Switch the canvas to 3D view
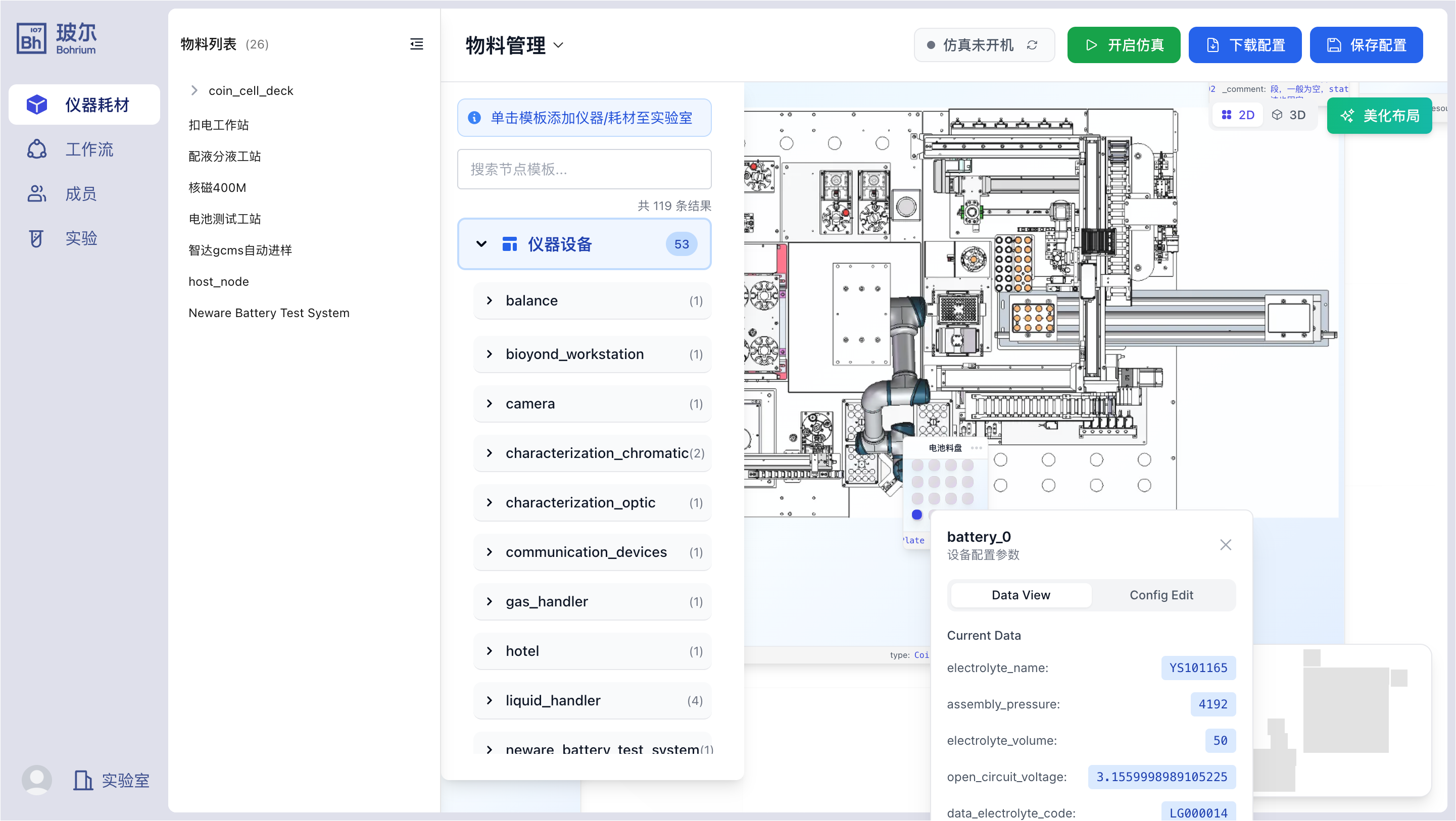Screen dimensions: 1456x821 1291,115
